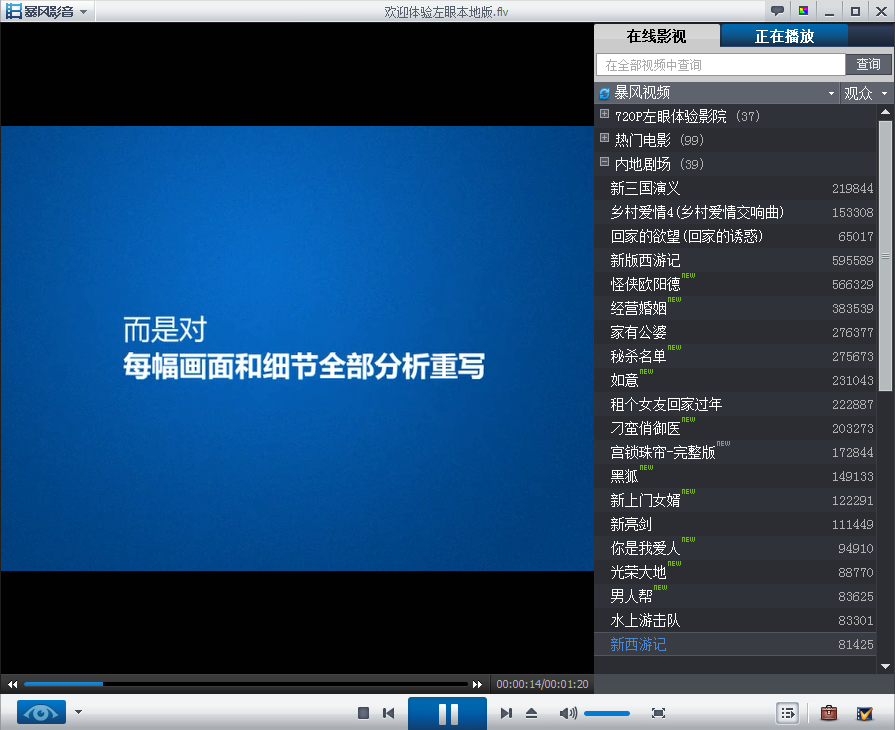Mute the speaker volume icon

tap(568, 713)
